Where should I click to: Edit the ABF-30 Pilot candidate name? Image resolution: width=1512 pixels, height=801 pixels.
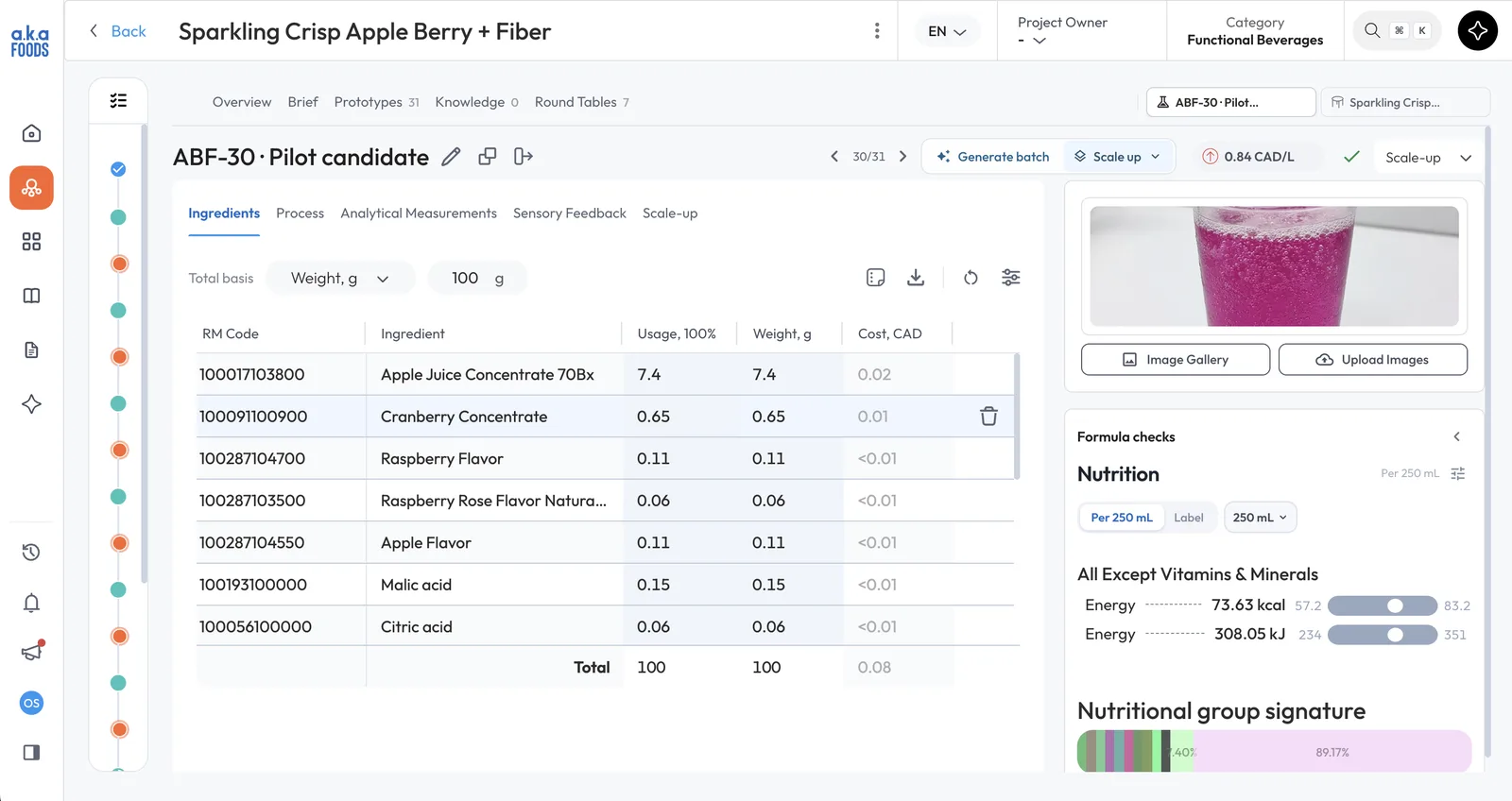(x=452, y=157)
